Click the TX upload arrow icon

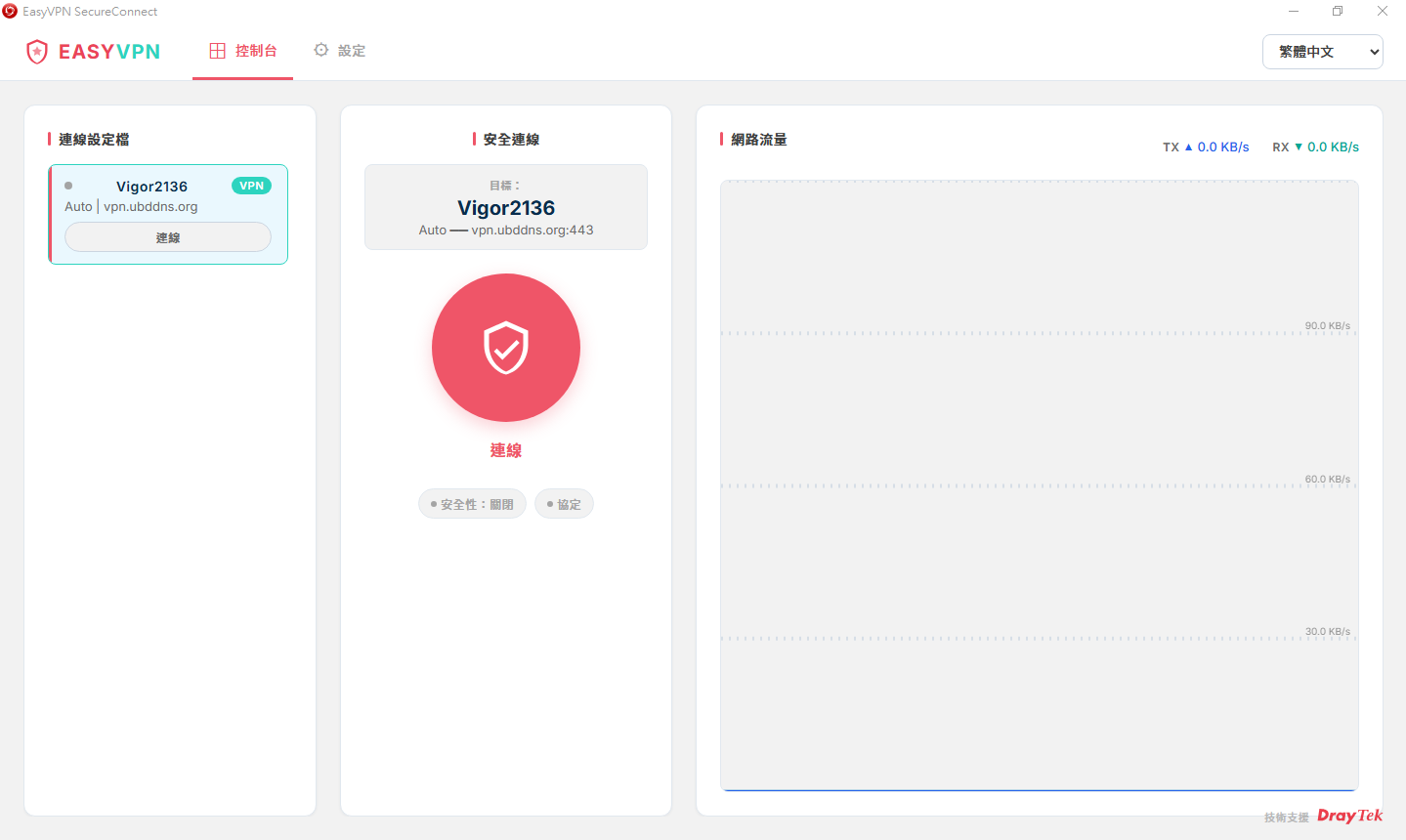point(1189,147)
